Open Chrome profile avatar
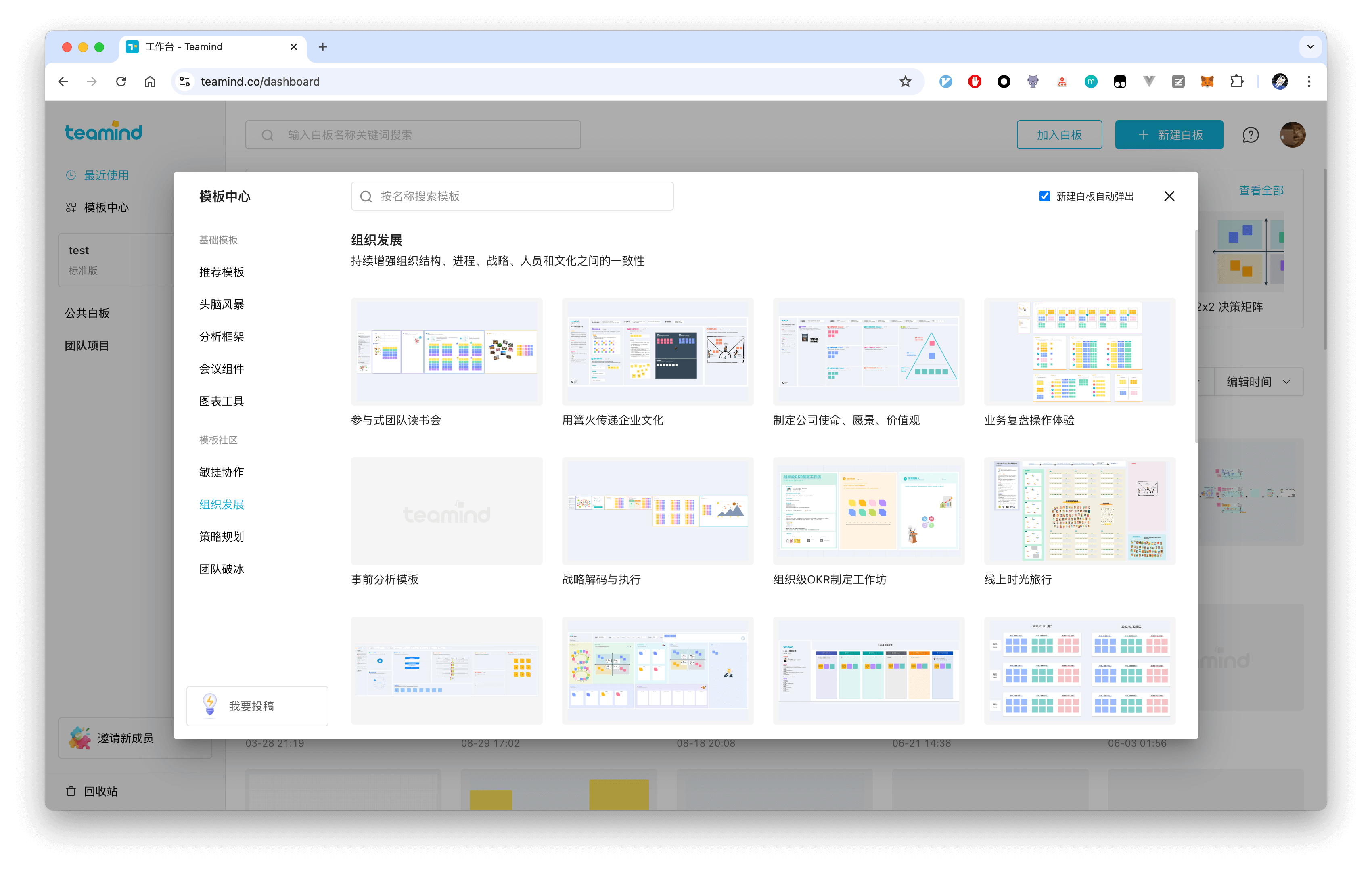This screenshot has width=1372, height=870. [1280, 82]
